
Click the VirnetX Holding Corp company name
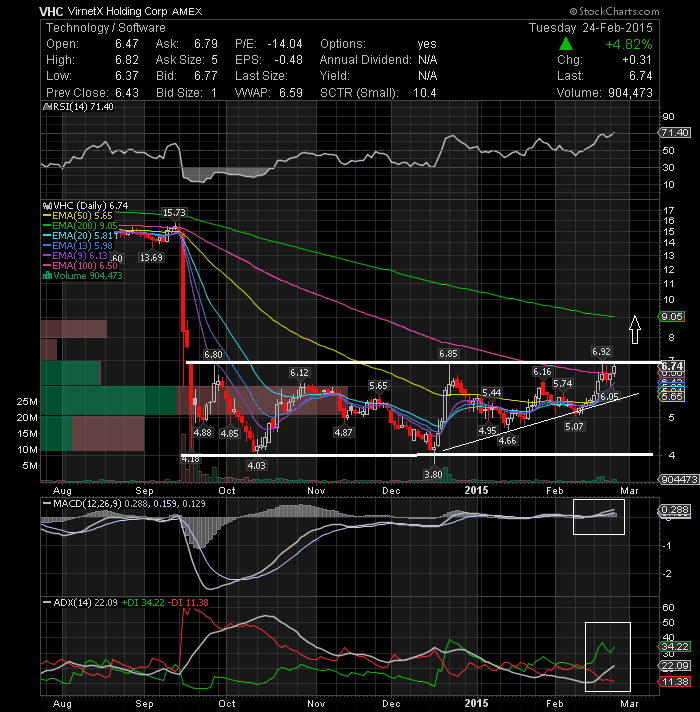tap(117, 11)
